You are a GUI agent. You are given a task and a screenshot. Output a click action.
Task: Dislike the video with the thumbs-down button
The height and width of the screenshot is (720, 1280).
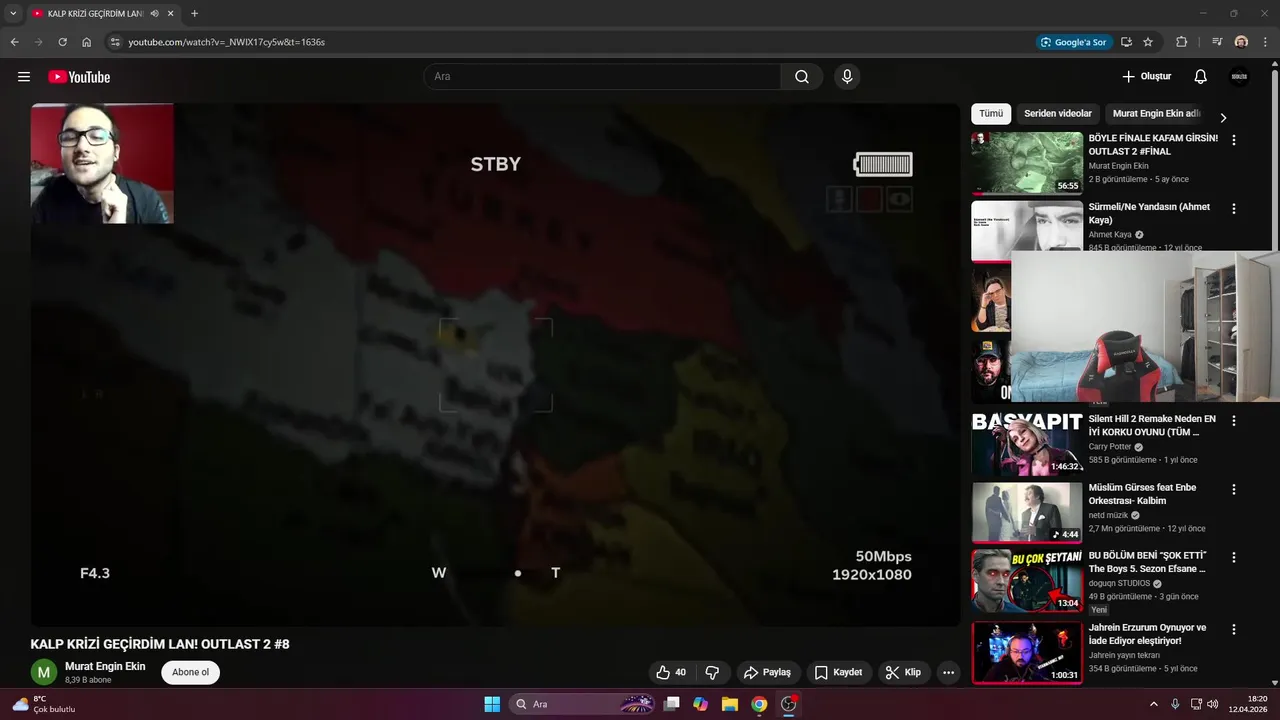713,672
